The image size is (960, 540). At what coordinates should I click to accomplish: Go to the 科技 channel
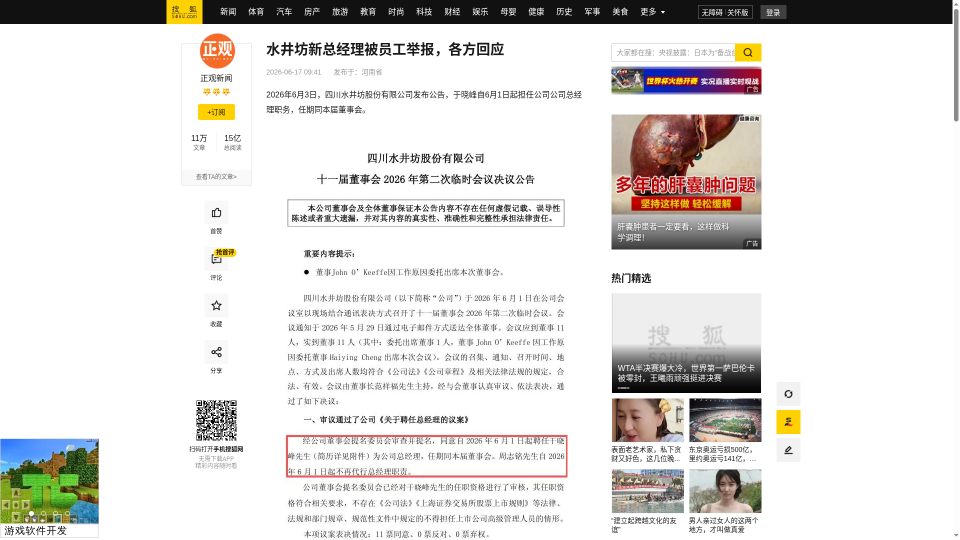pos(424,12)
